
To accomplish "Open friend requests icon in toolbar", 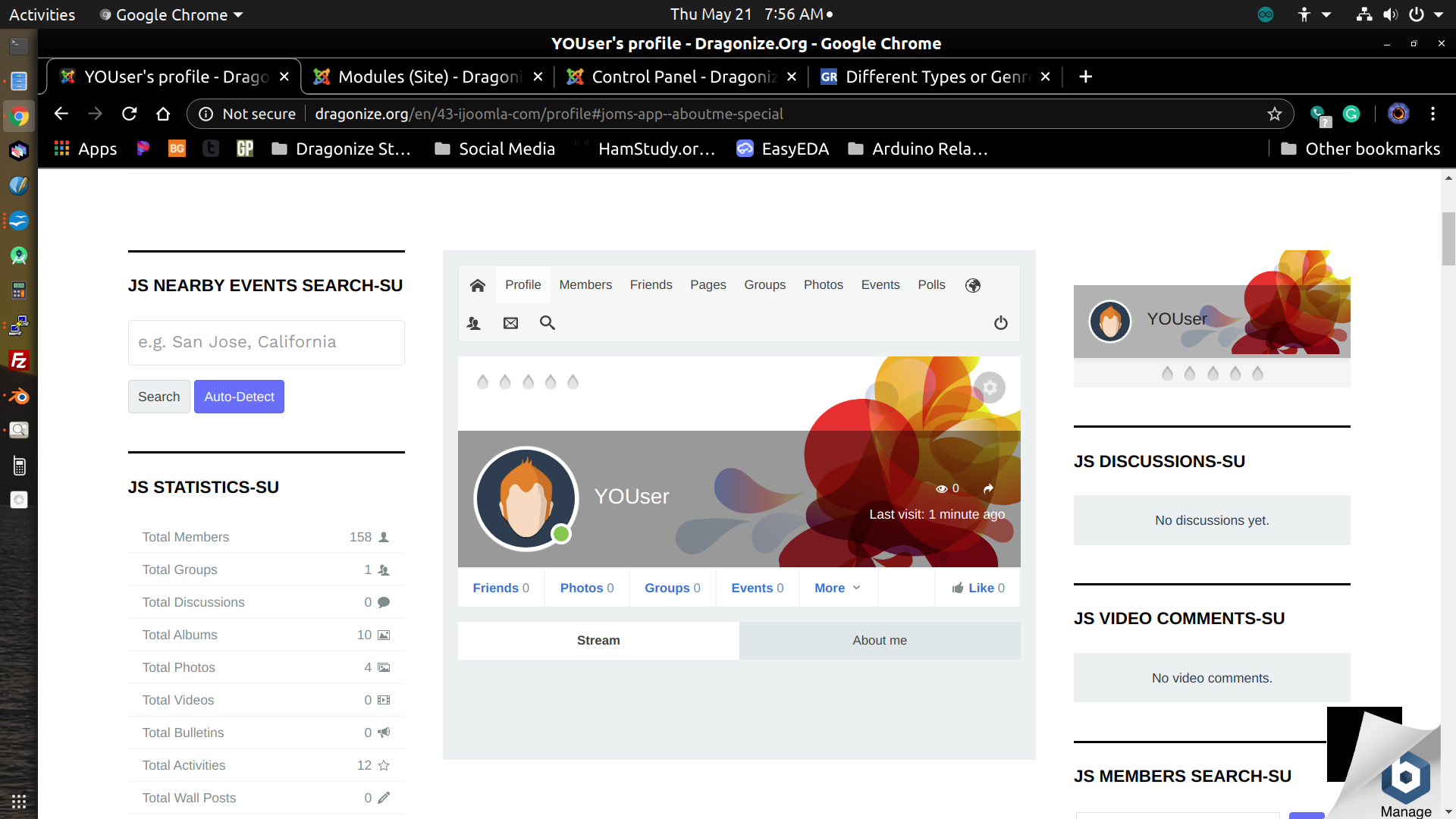I will tap(474, 323).
